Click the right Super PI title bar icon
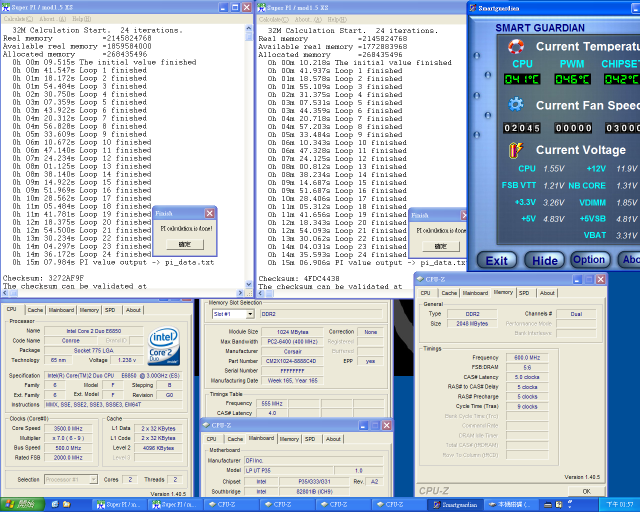This screenshot has height=512, width=640. [261, 7]
